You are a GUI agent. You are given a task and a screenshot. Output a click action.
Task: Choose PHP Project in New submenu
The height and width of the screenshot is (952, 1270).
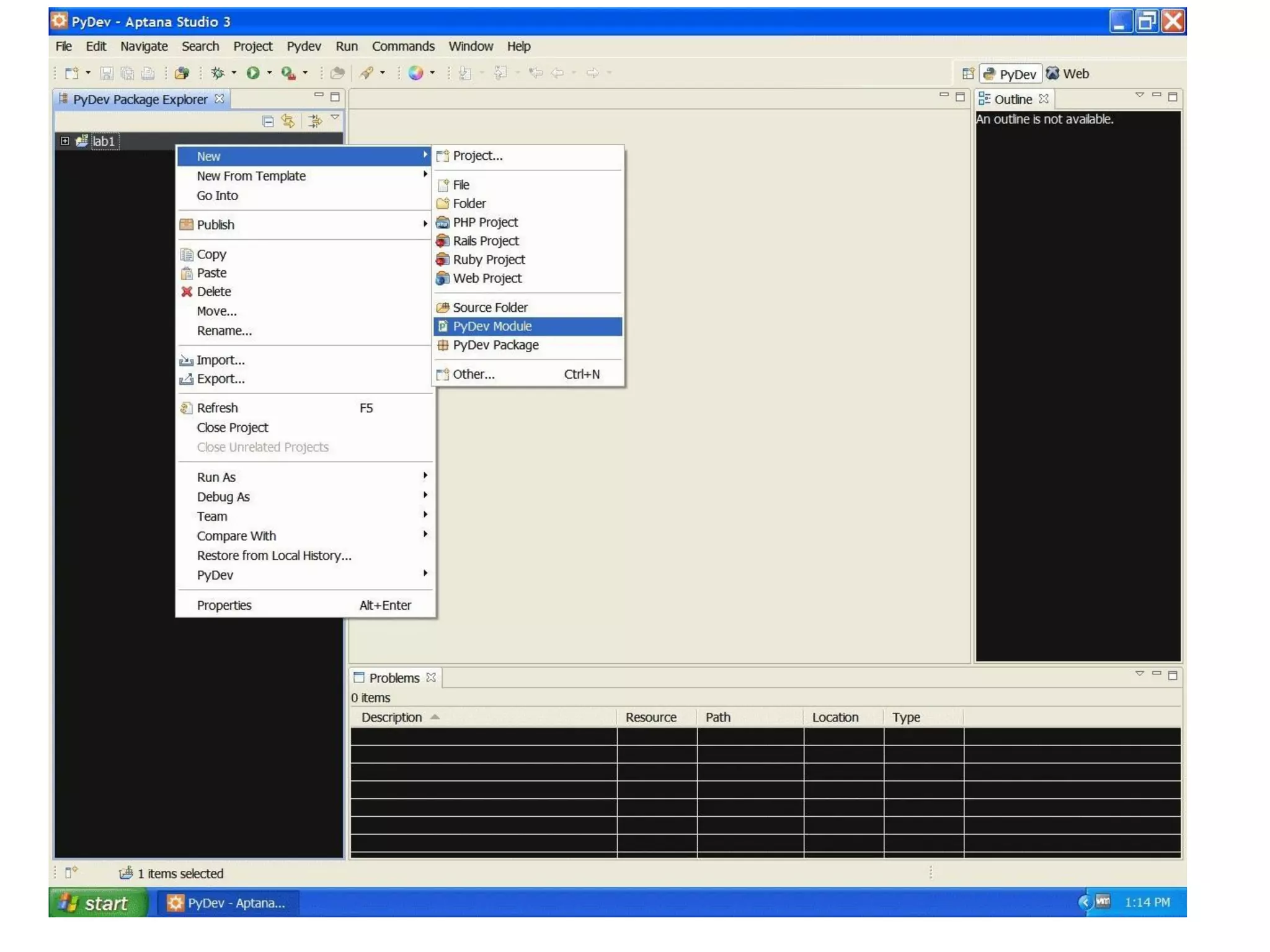[x=528, y=223]
